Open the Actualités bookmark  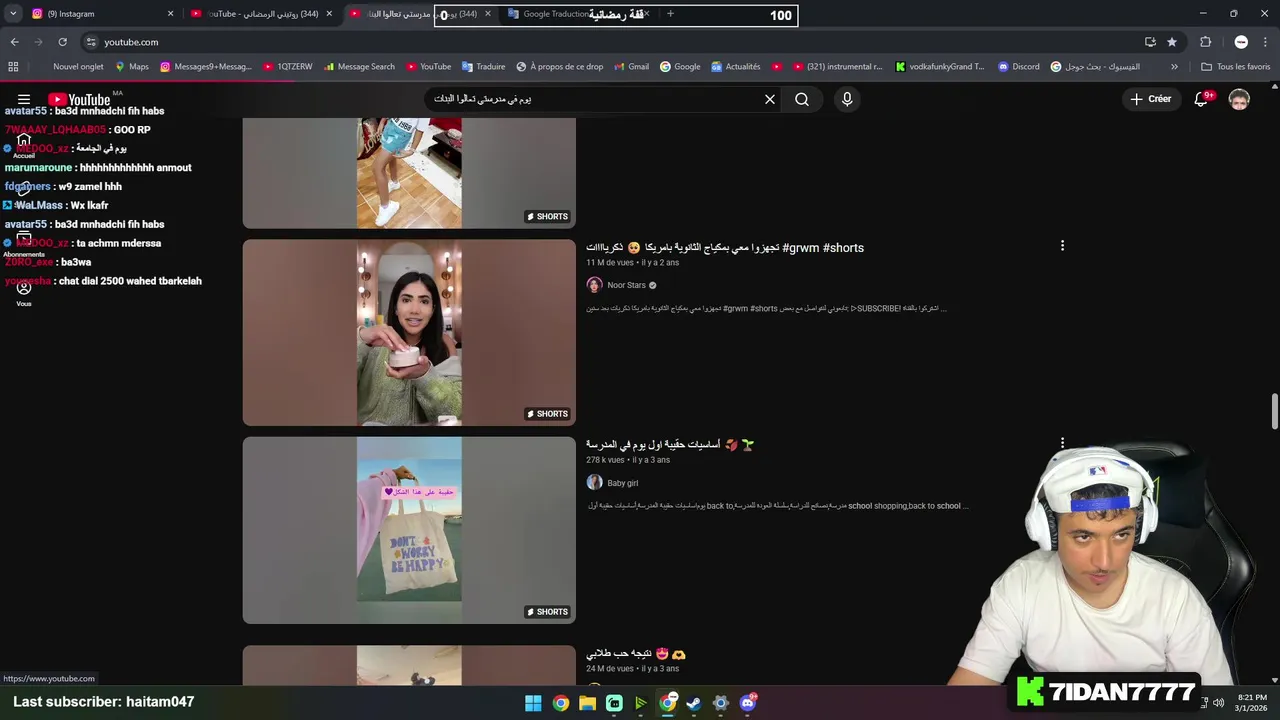(x=735, y=67)
